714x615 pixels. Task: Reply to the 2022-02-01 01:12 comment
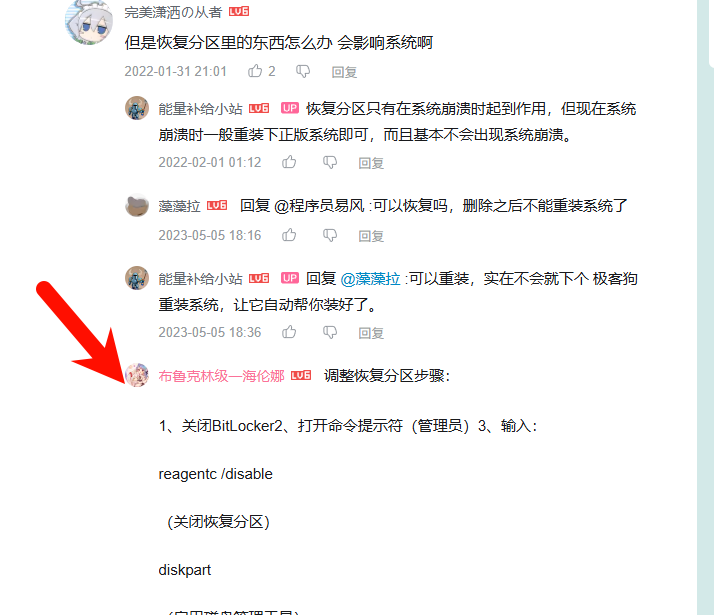pyautogui.click(x=371, y=163)
